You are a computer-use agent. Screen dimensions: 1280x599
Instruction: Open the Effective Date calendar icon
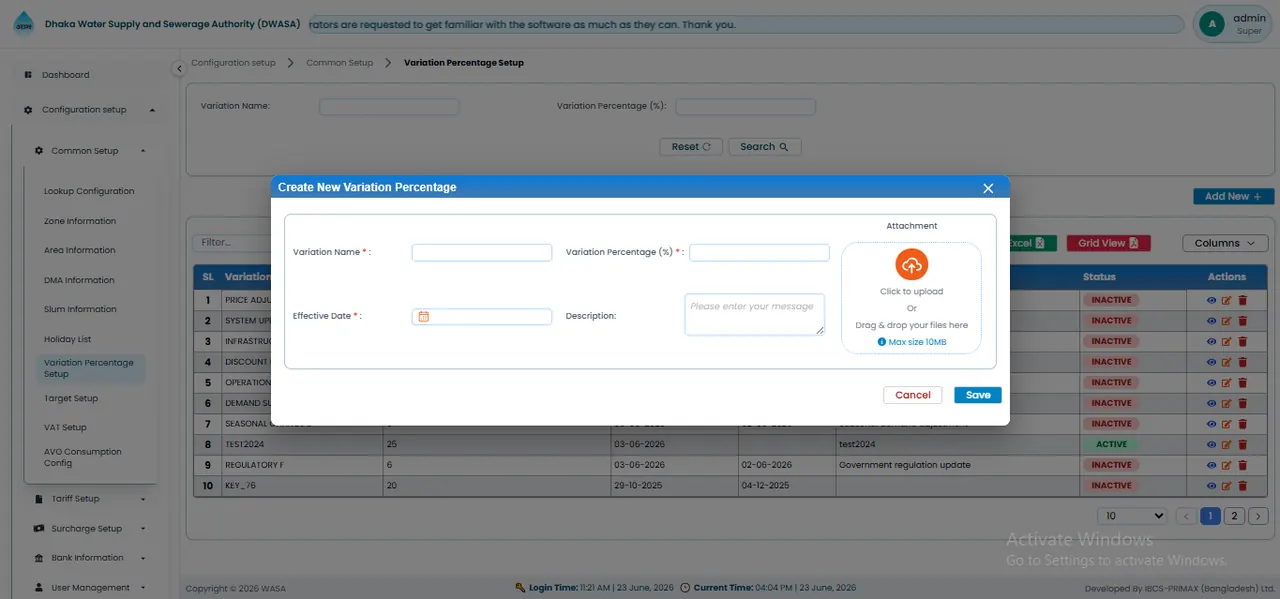click(x=424, y=316)
